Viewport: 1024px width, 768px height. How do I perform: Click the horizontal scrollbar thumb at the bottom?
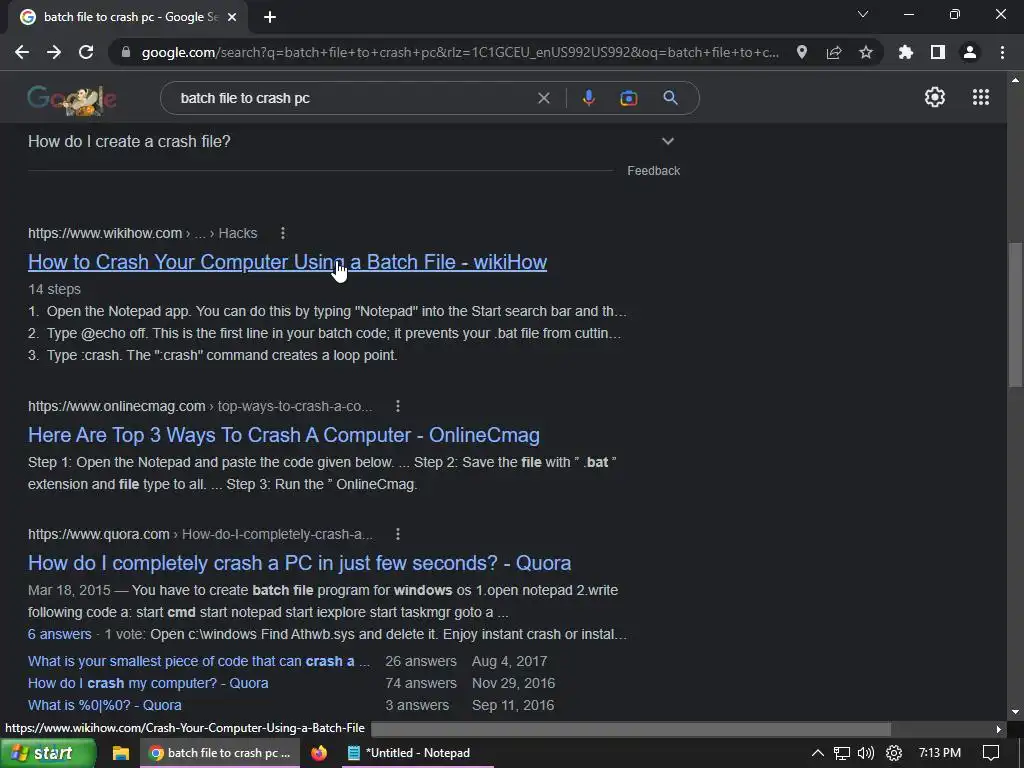tap(630, 729)
